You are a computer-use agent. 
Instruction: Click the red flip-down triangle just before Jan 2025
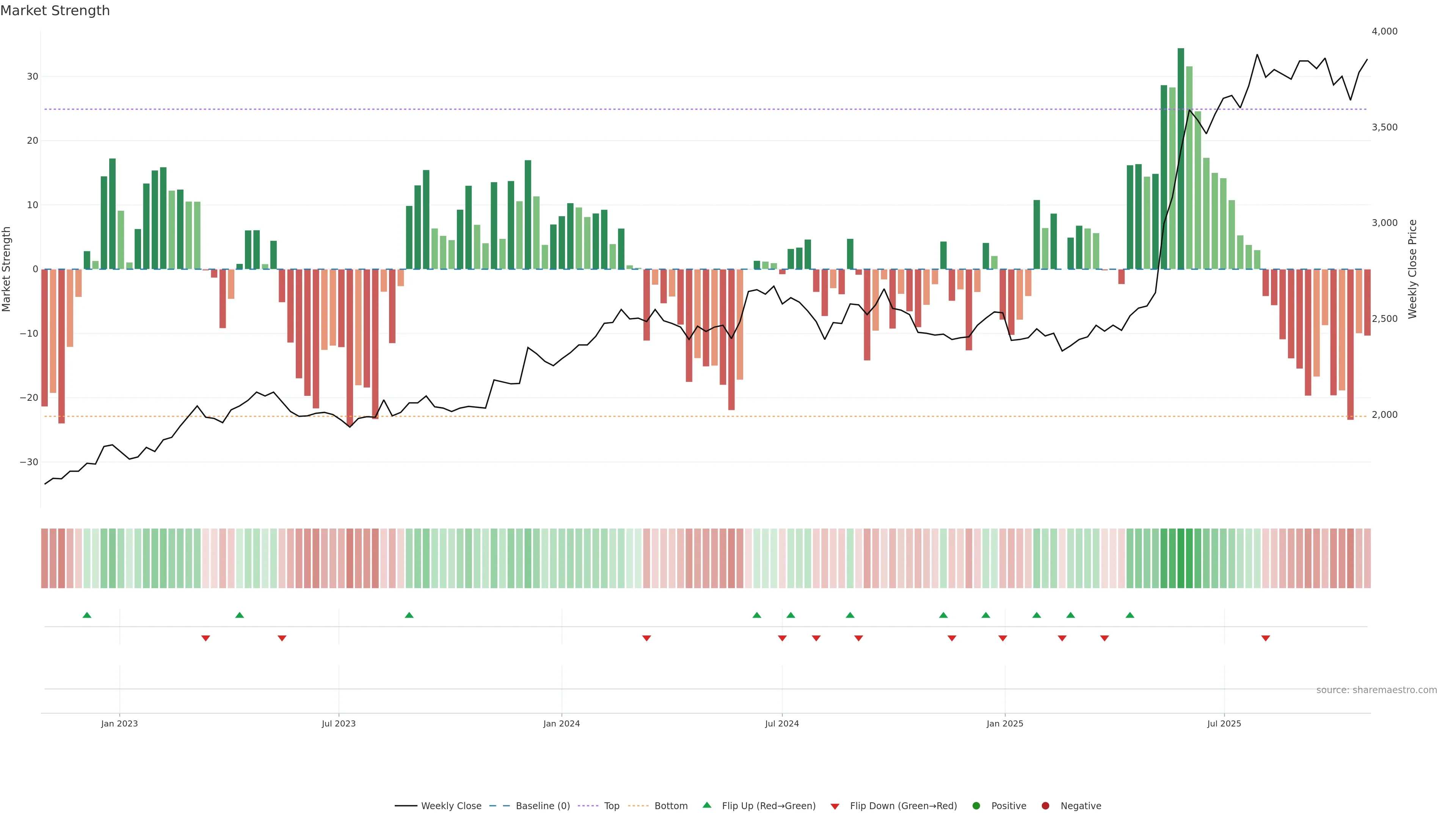coord(1003,638)
